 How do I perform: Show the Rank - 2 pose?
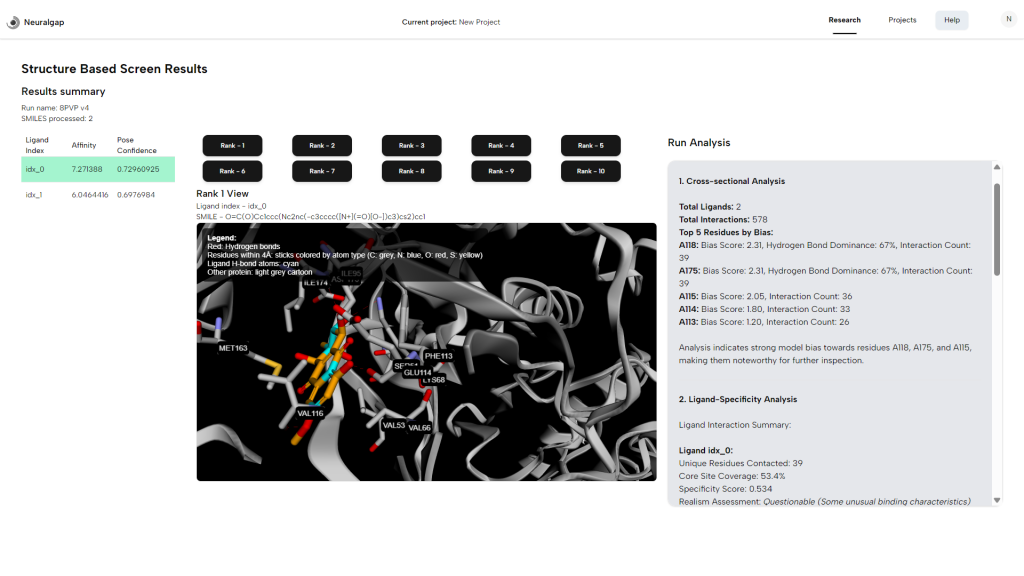pos(322,145)
